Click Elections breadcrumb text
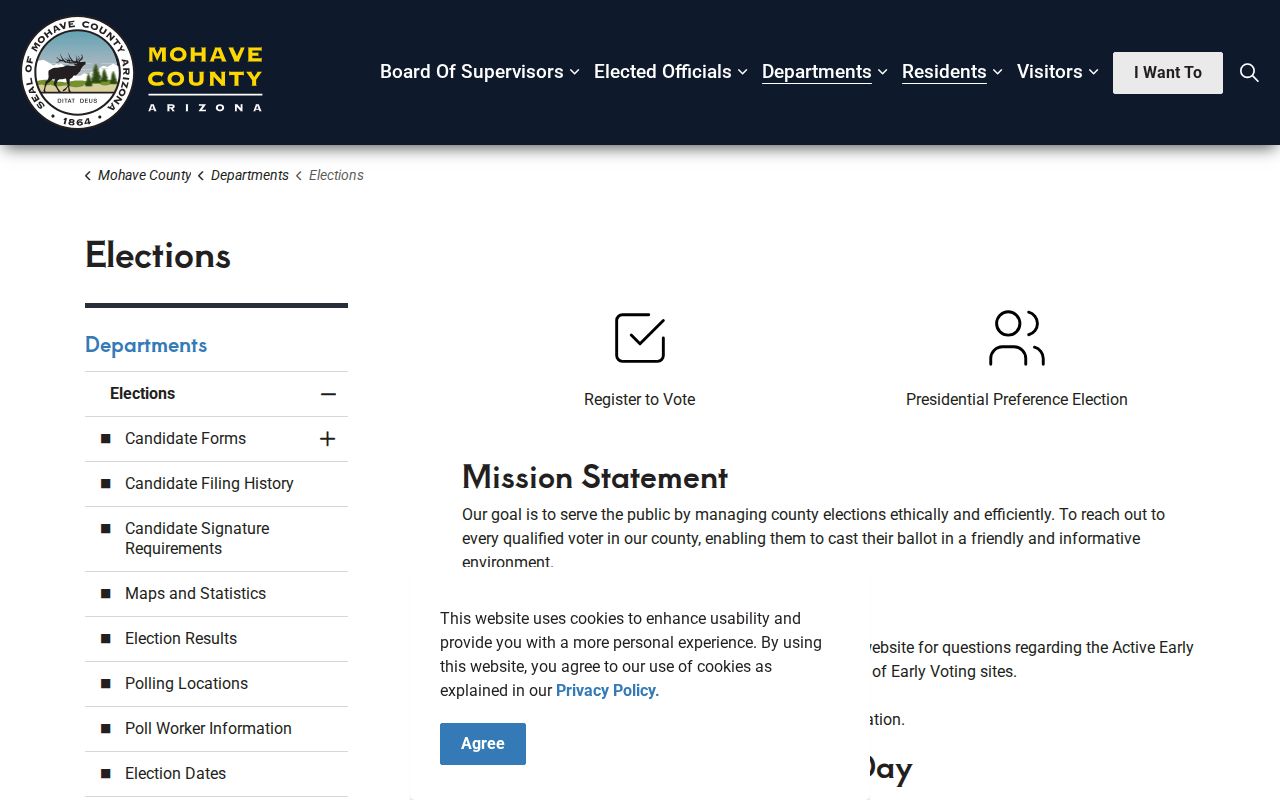Viewport: 1280px width, 800px height. (x=336, y=175)
